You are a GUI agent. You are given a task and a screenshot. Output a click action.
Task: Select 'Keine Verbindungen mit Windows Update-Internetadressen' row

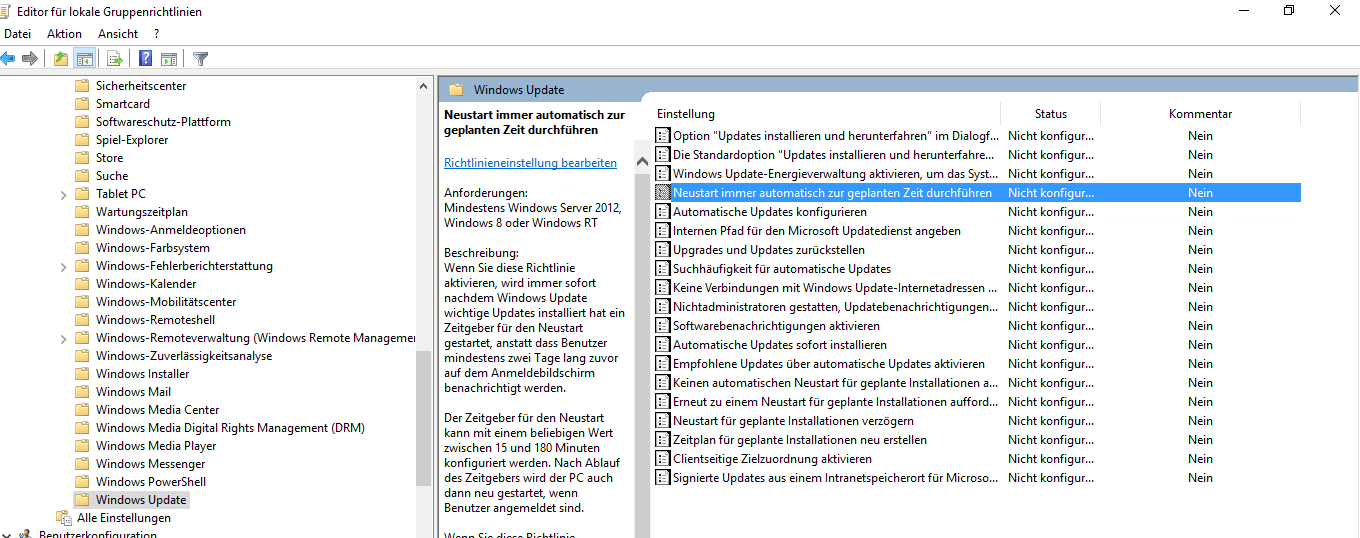point(978,288)
